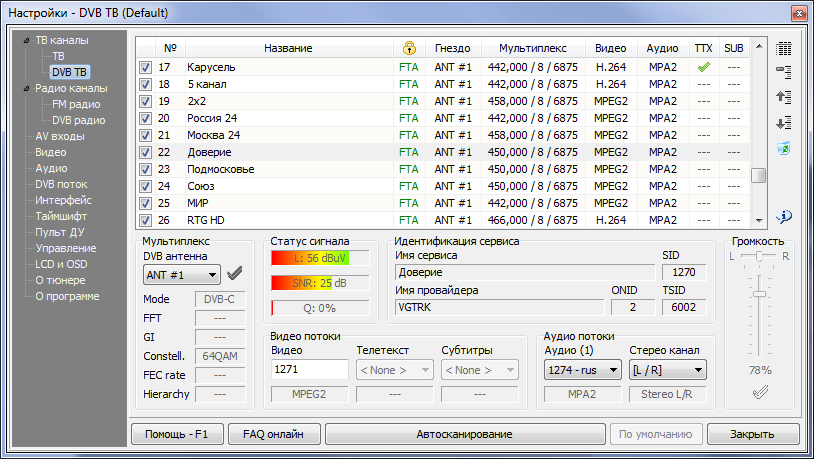Open channel info speech-bubble icon
Viewport: 814px width, 459px height.
[x=784, y=216]
